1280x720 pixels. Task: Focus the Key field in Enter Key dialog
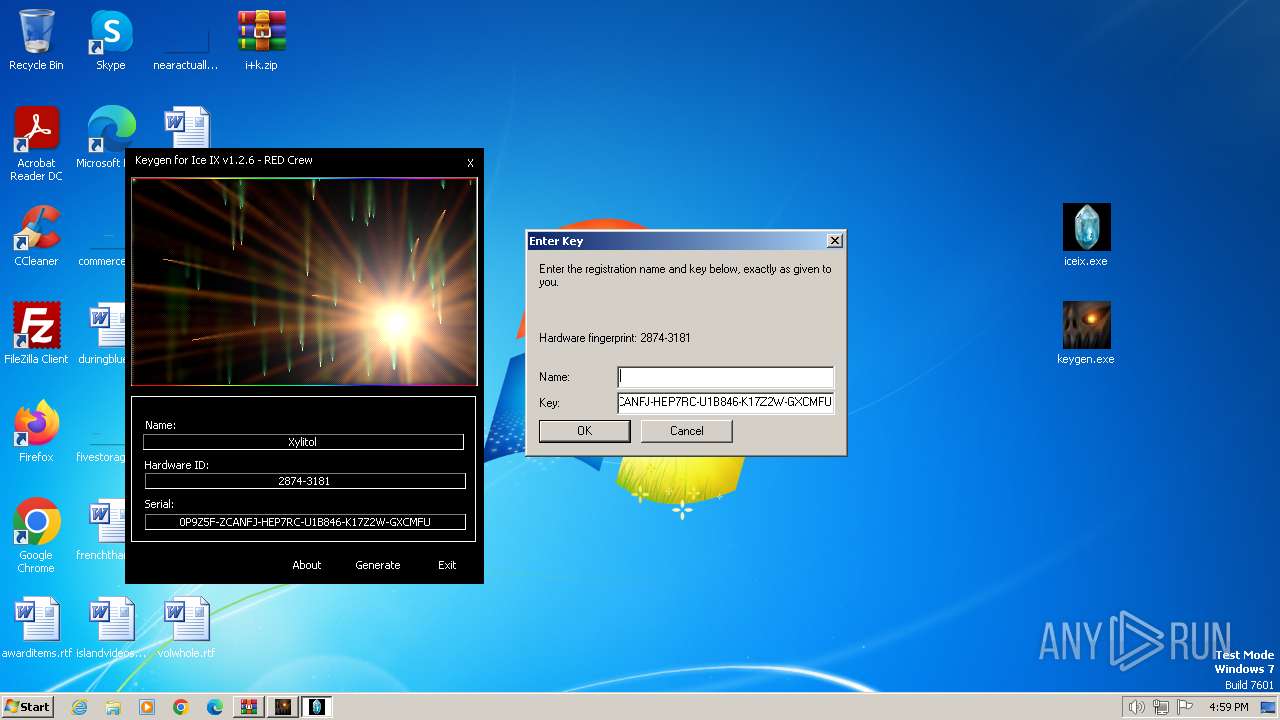click(725, 403)
